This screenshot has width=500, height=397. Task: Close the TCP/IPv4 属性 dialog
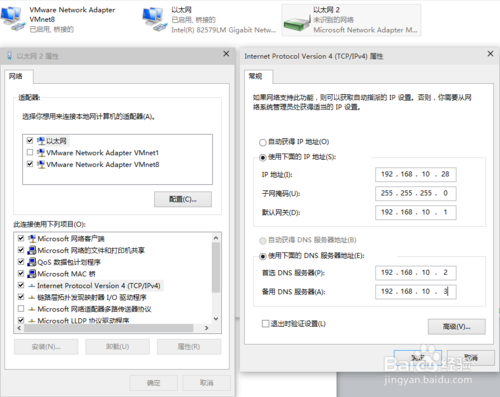pos(490,54)
